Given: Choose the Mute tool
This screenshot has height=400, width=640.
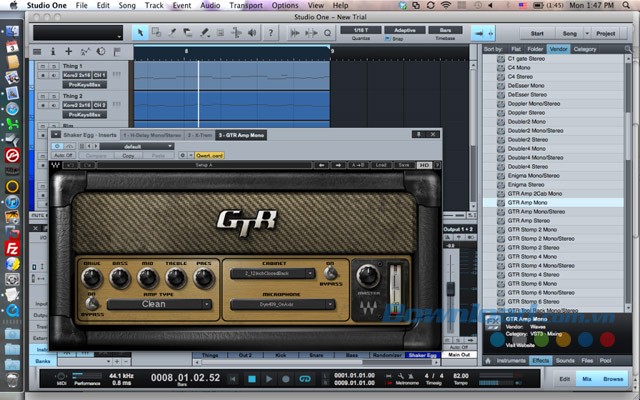Looking at the screenshot, I should (x=220, y=33).
